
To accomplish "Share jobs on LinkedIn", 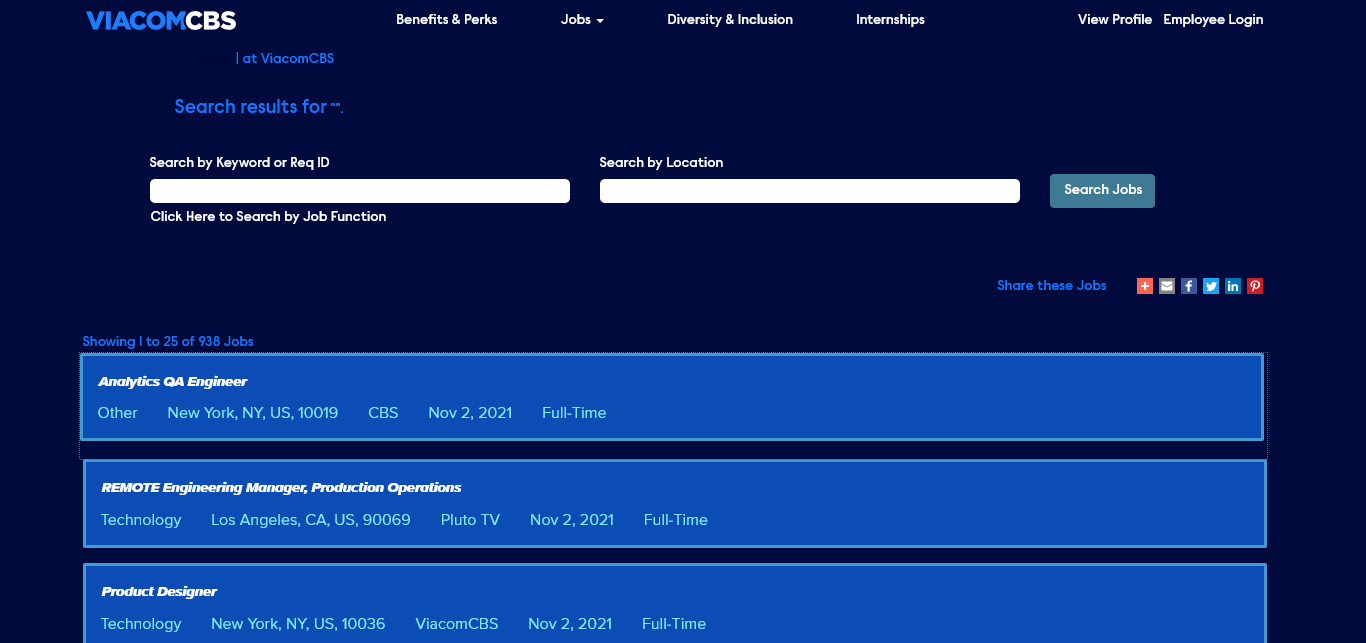I will 1233,286.
